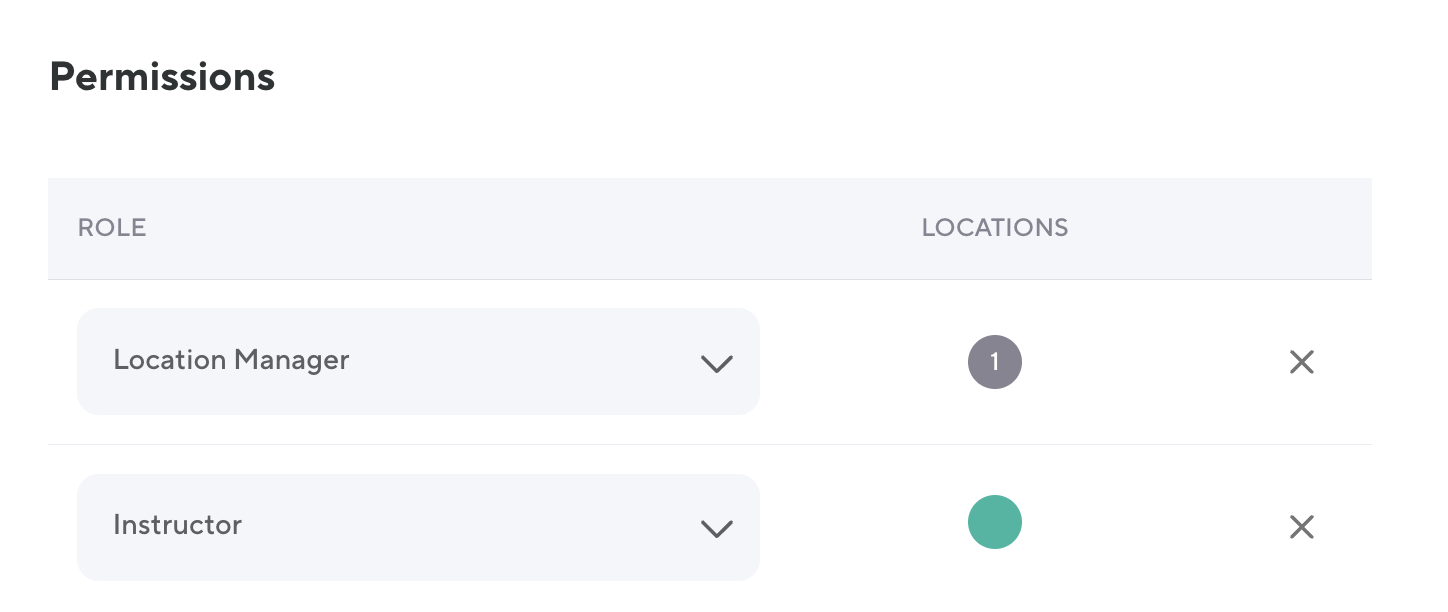Select the 'Location Manager' text label

coord(231,360)
